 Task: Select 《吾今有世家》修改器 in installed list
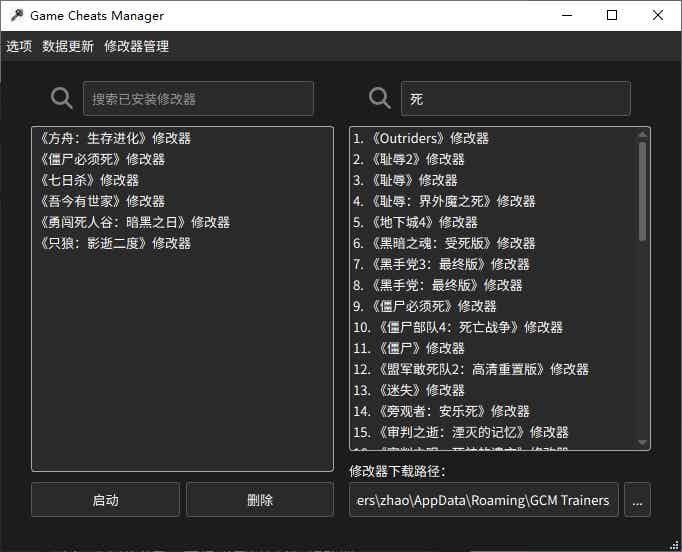[x=183, y=201]
